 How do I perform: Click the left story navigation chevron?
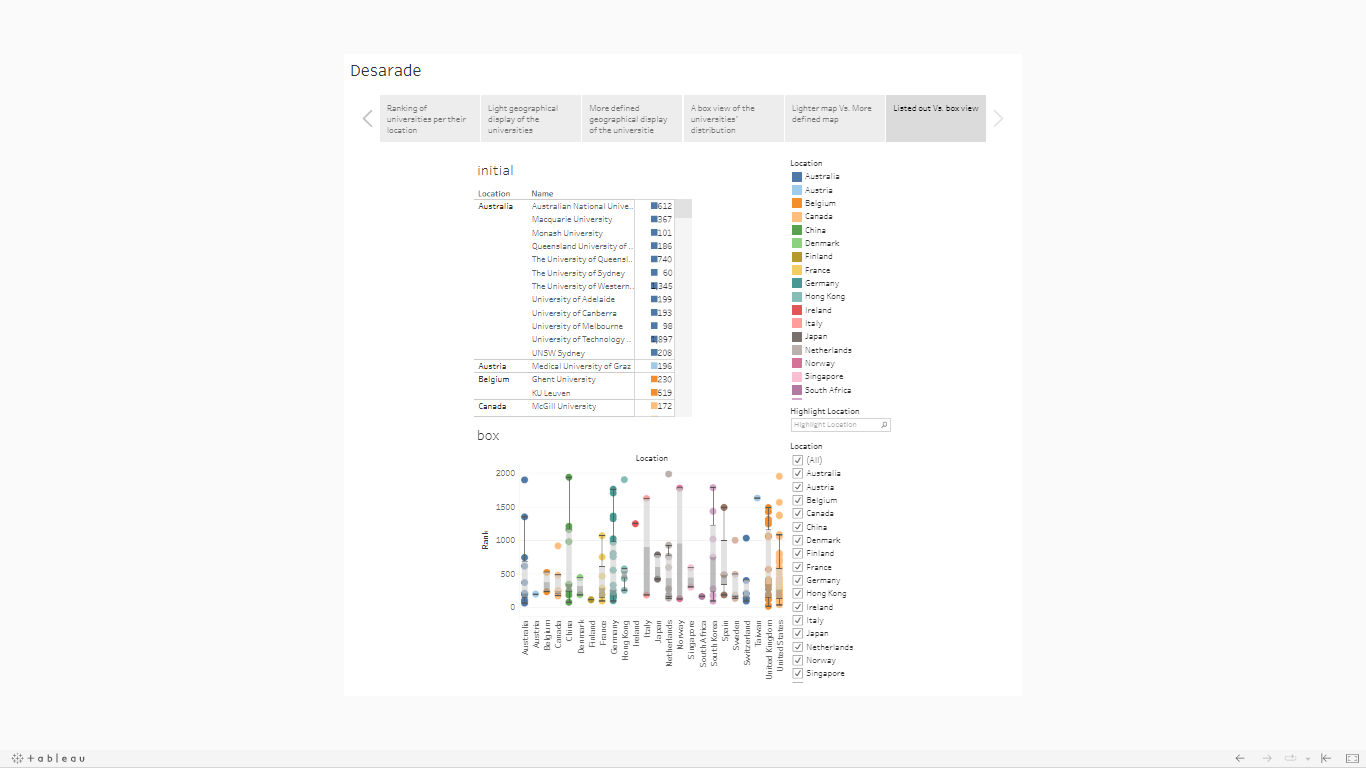(x=367, y=118)
